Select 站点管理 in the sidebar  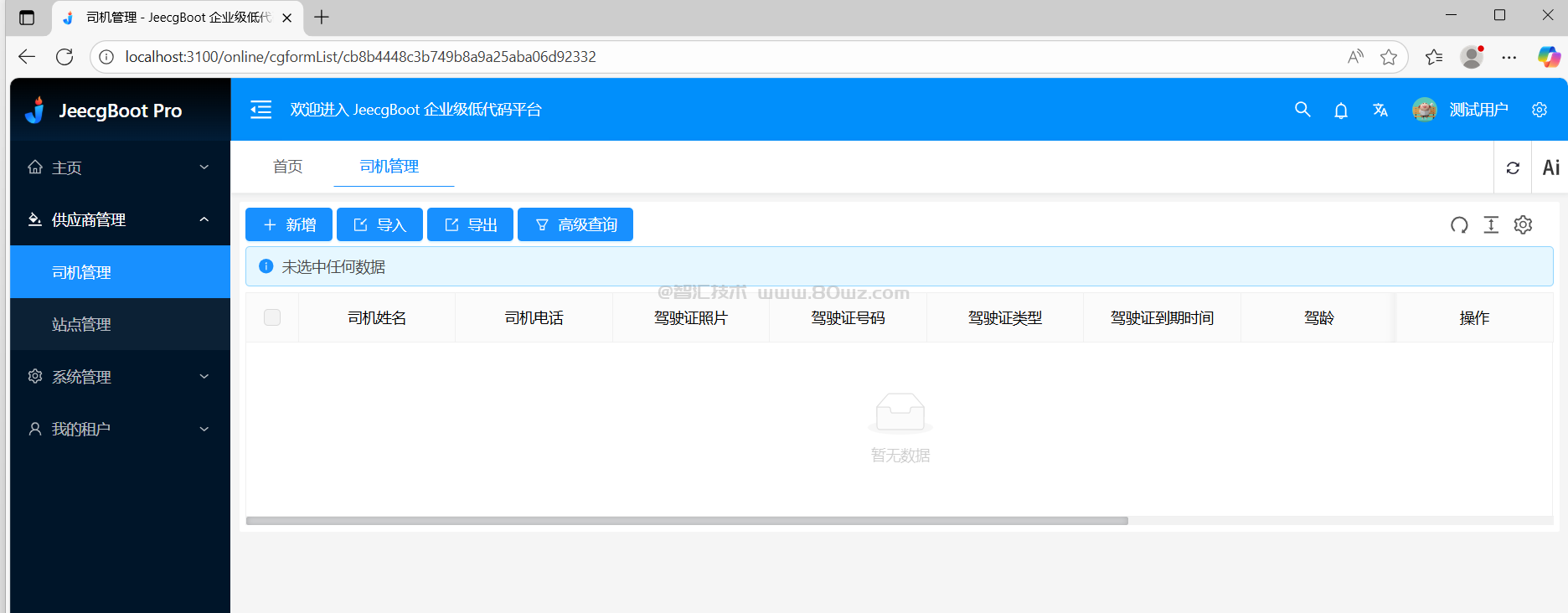tap(120, 324)
